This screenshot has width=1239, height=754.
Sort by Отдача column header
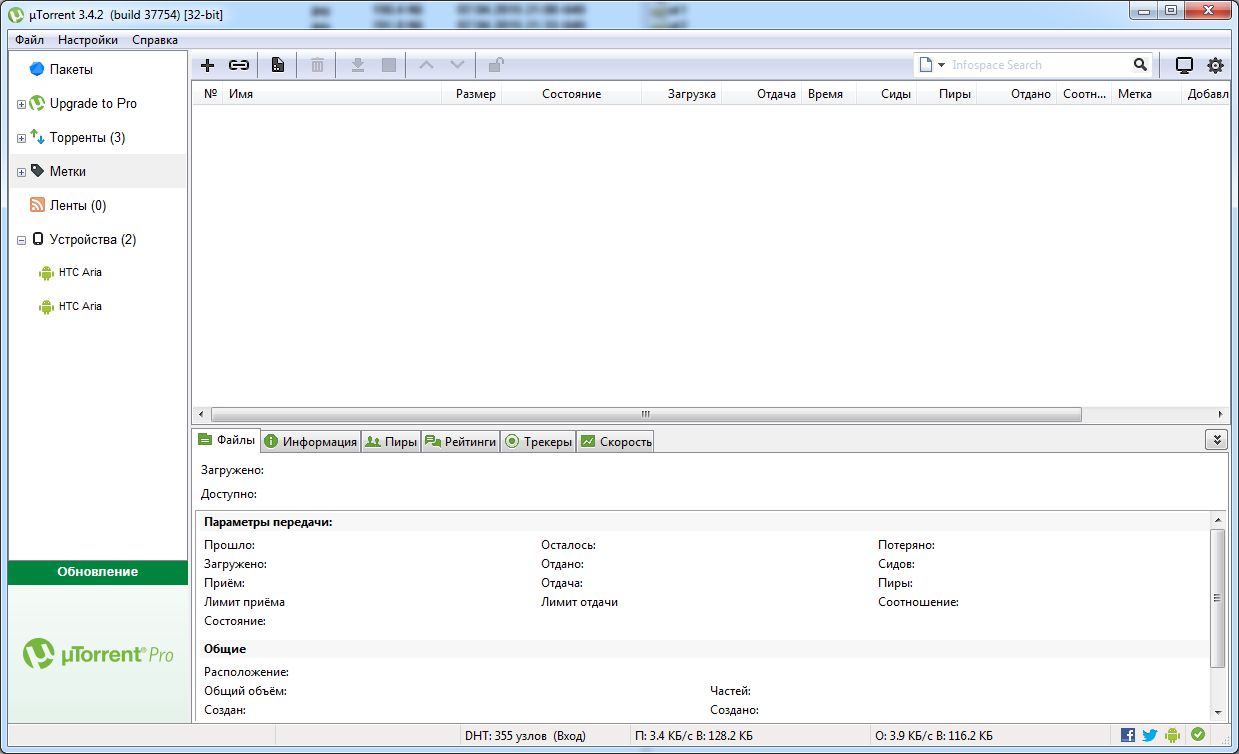761,94
